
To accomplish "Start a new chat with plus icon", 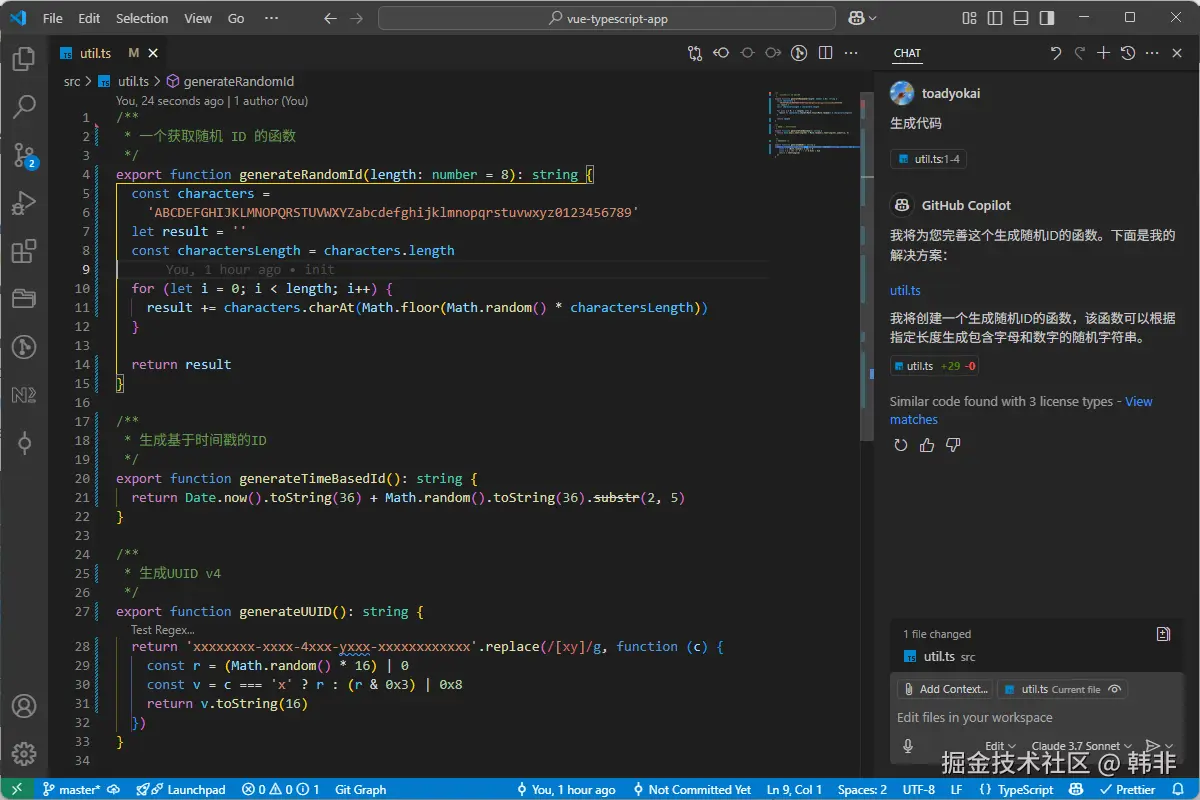I will pos(1103,53).
